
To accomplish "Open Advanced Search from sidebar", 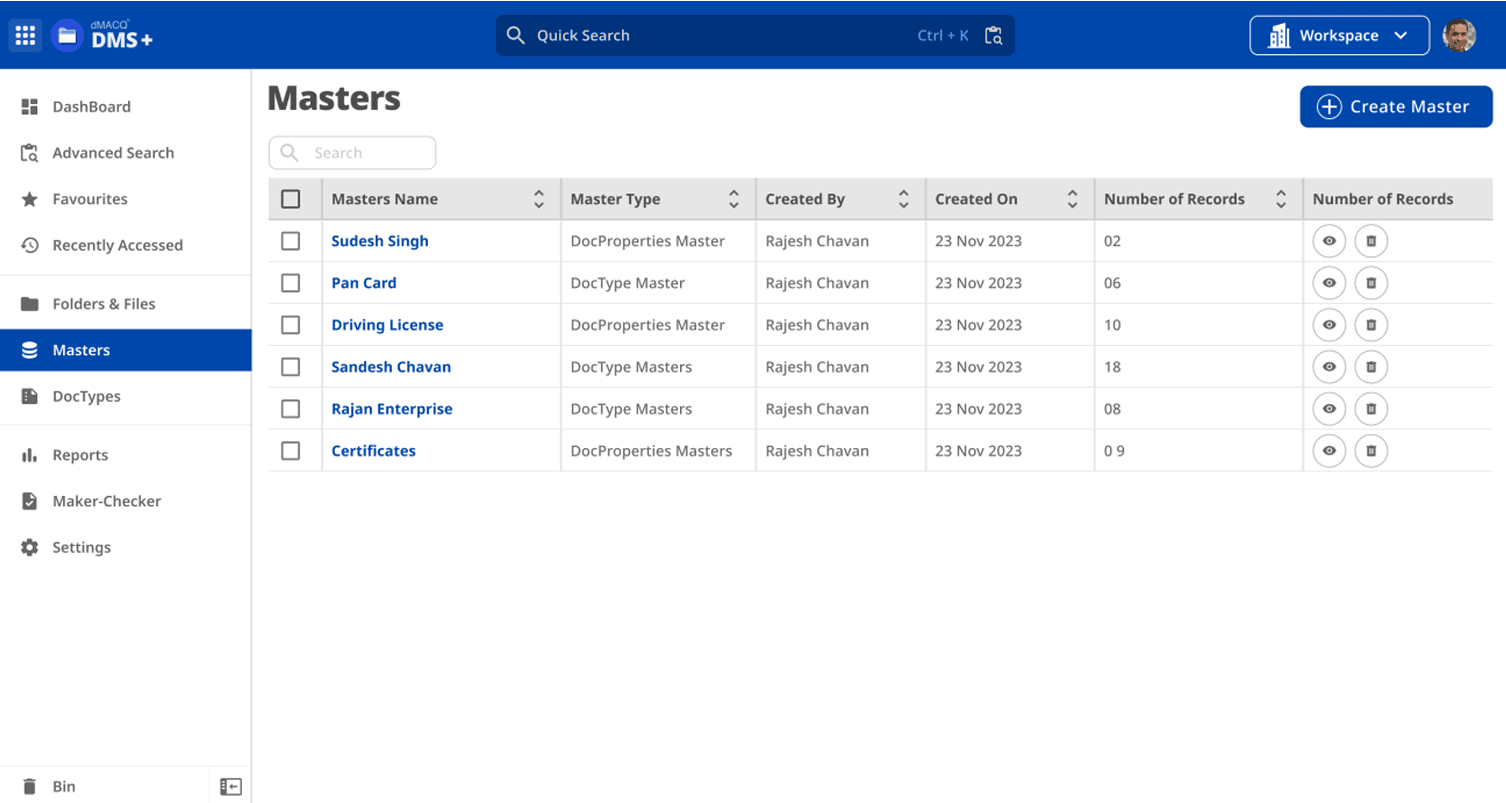I will tap(126, 153).
